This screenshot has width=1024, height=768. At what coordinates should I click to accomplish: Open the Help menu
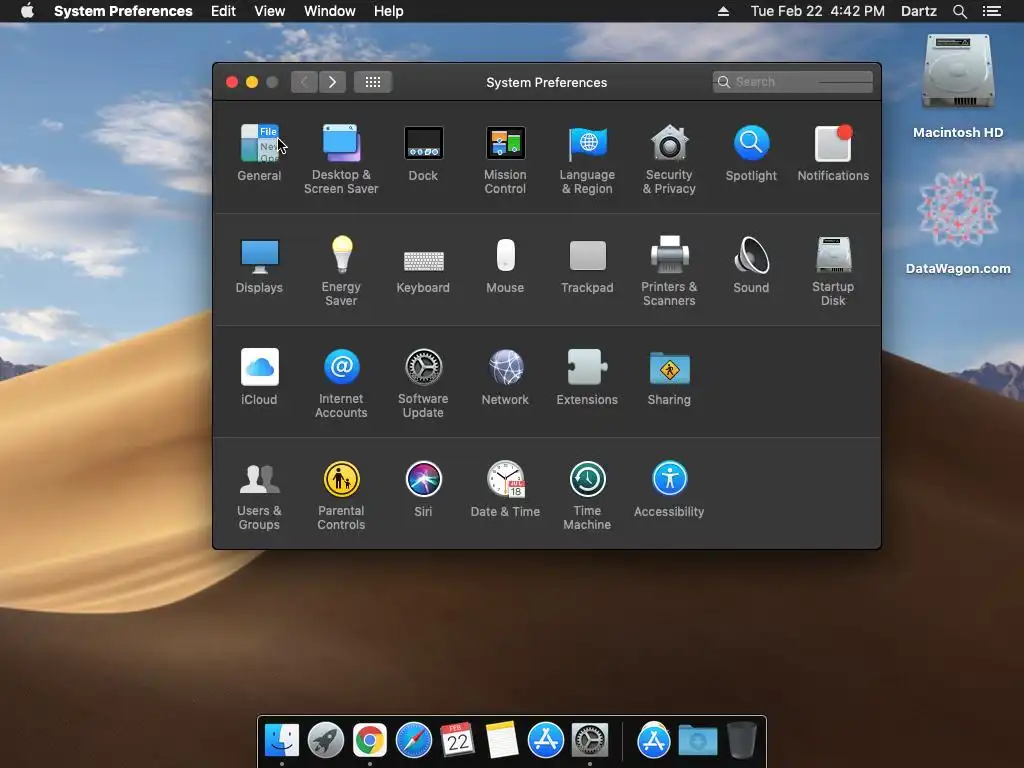click(388, 11)
